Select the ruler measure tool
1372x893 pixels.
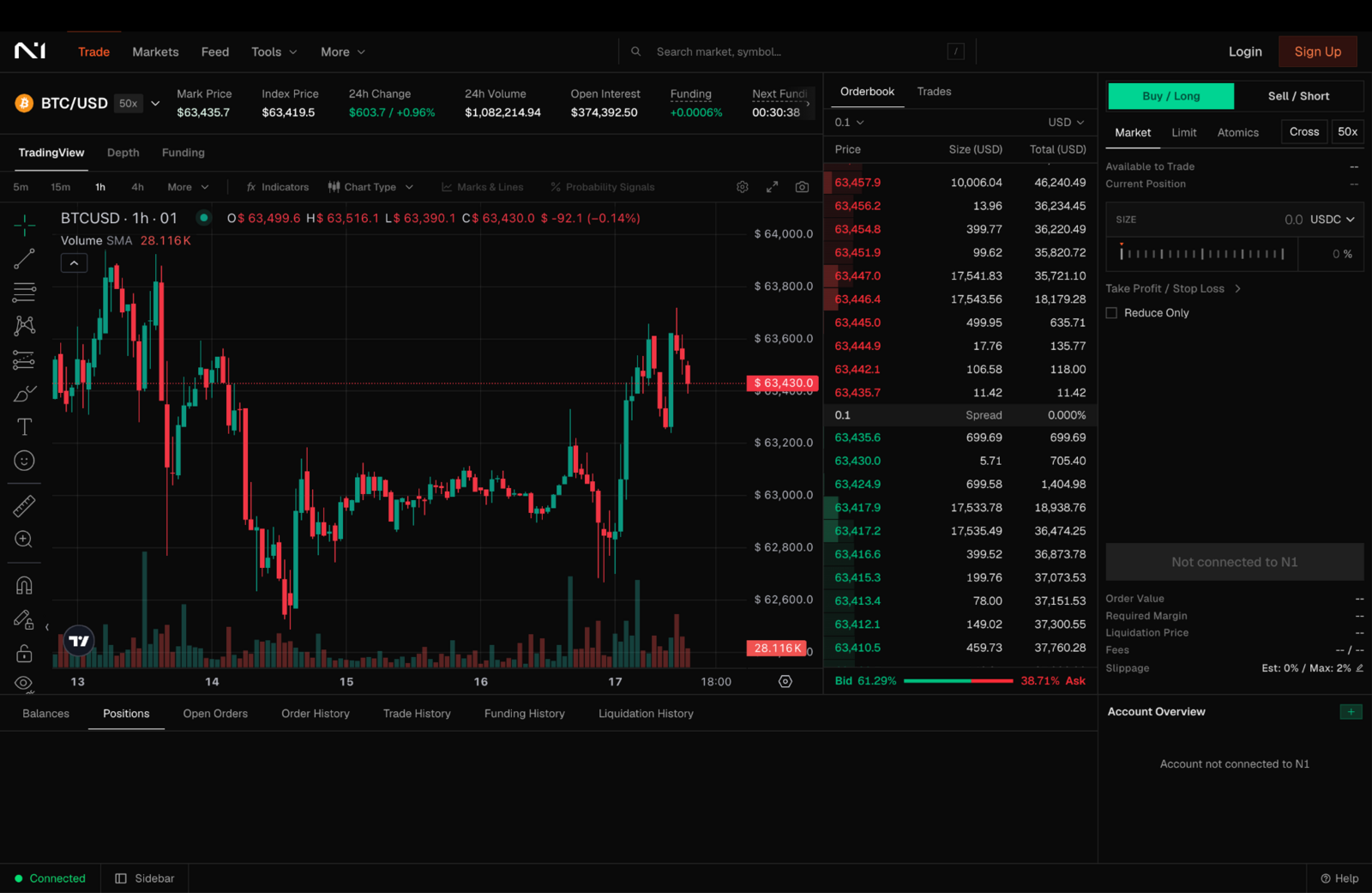[24, 506]
